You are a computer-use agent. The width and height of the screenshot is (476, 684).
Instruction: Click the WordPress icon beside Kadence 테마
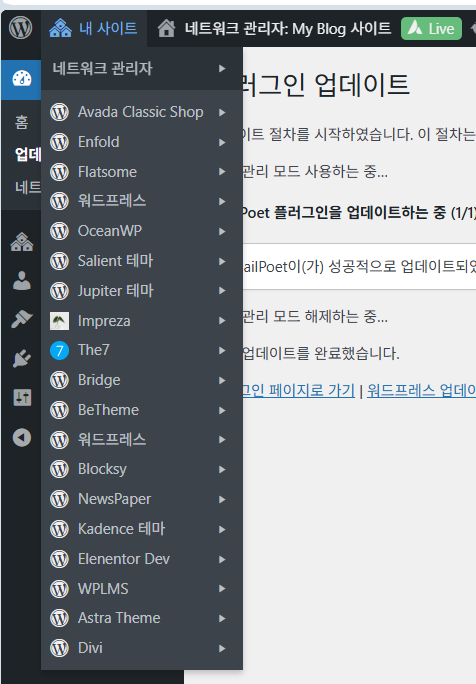coord(59,529)
